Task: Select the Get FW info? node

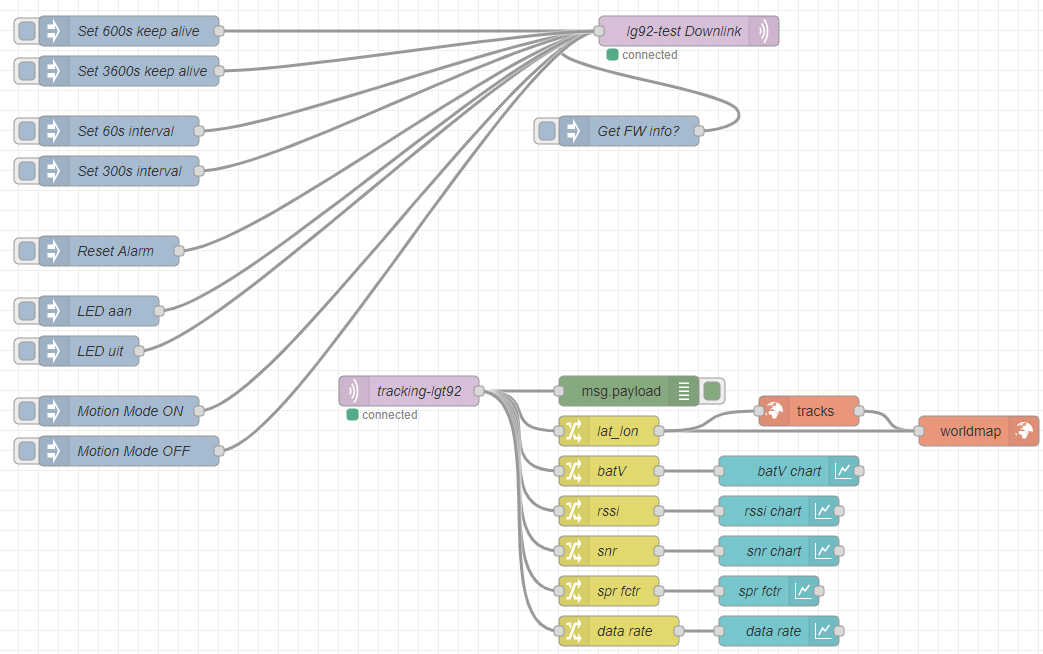Action: pyautogui.click(x=629, y=131)
